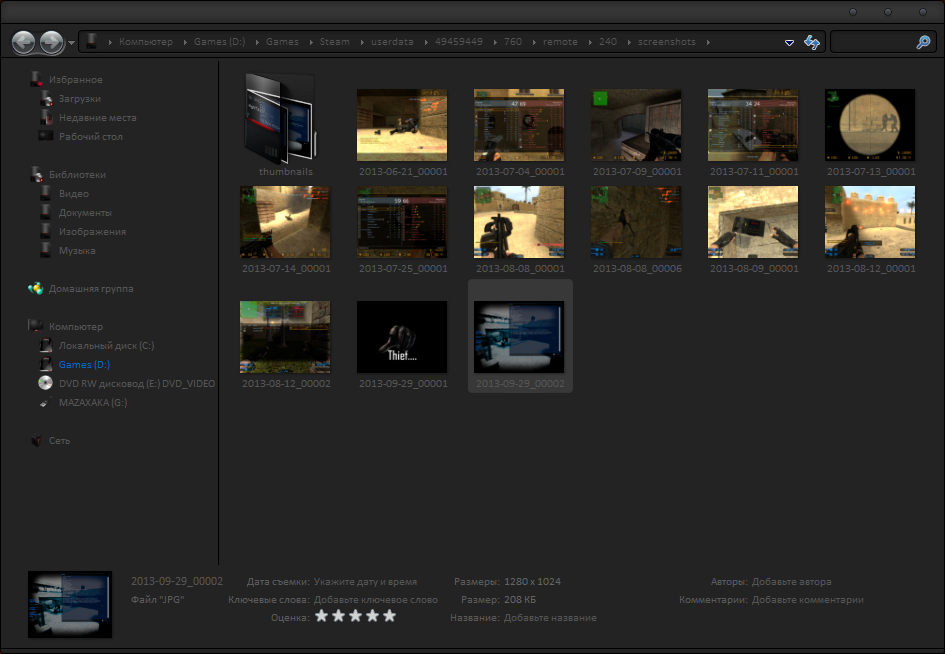The height and width of the screenshot is (654, 945).
Task: Click the refresh button beside address bar
Action: click(x=812, y=43)
